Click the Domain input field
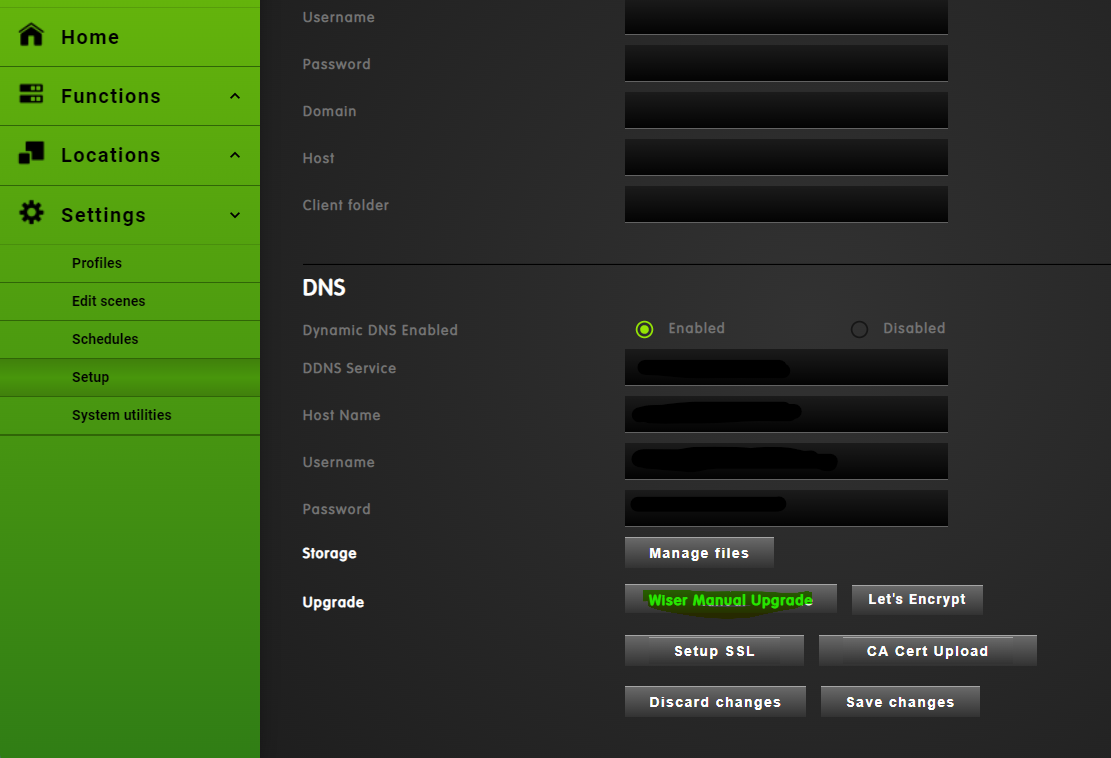Screen dimensions: 1111x758 [786, 111]
